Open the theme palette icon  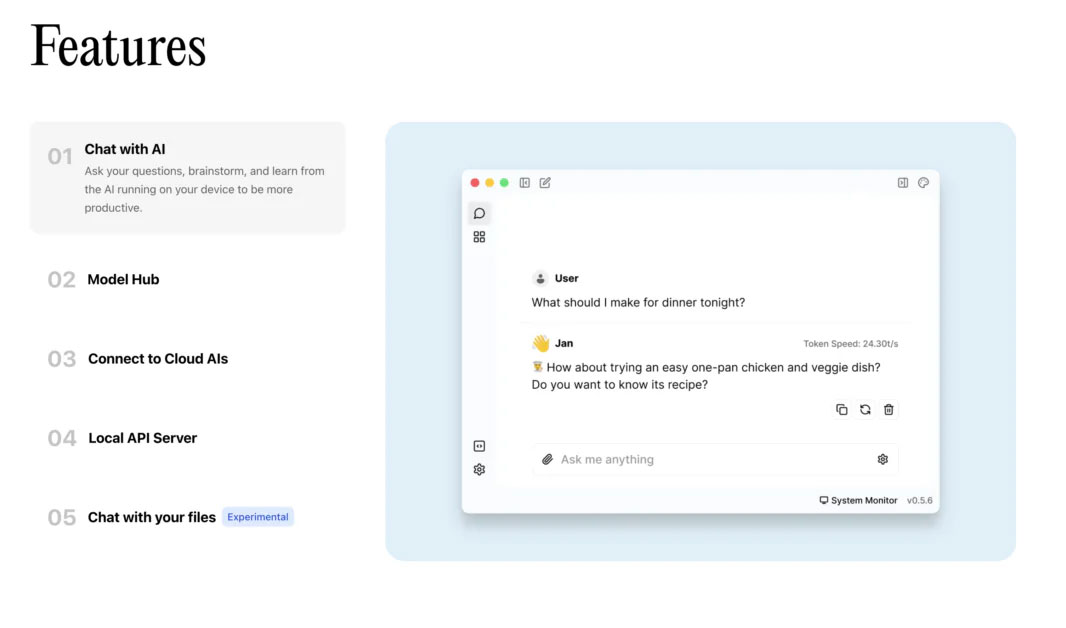pyautogui.click(x=923, y=183)
